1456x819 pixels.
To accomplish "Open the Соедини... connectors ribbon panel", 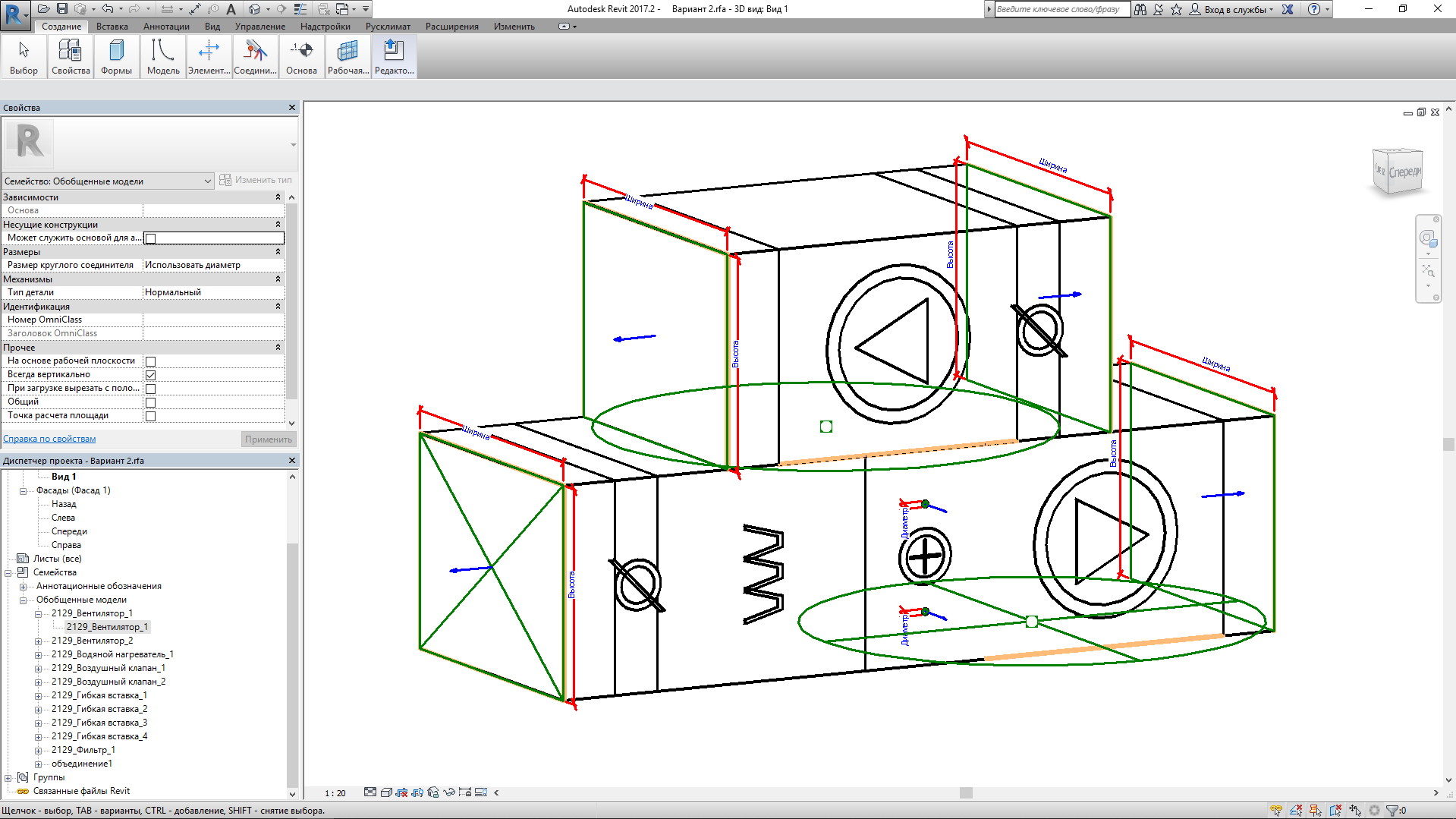I will (x=255, y=57).
